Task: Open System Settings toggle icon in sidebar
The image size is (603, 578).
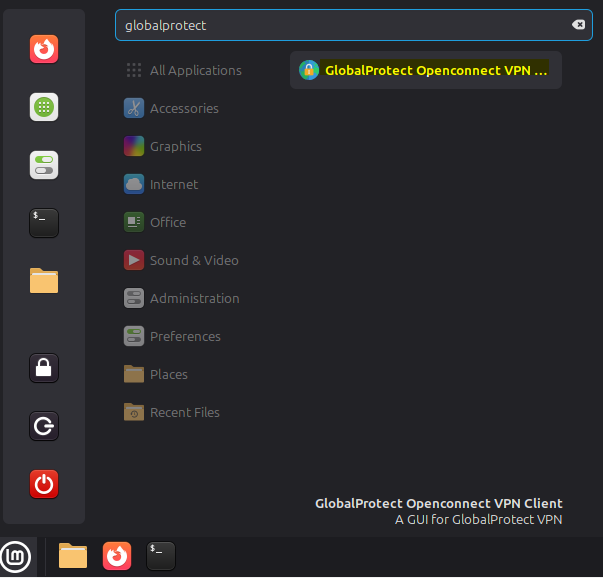Action: click(x=44, y=165)
